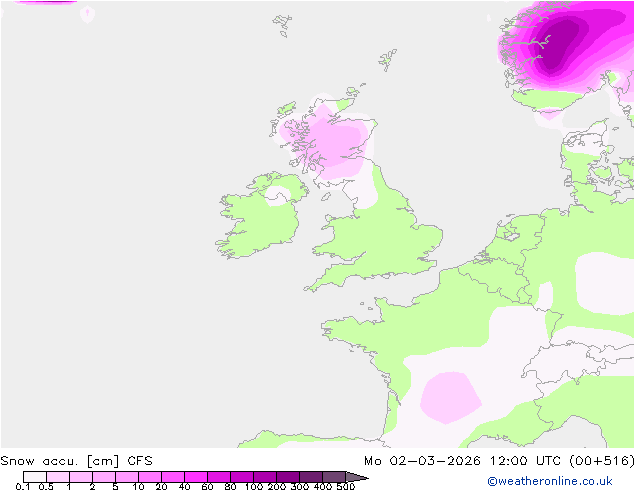The image size is (634, 490).
Task: Click the 2–5 cm legend color box
Action: (104, 477)
